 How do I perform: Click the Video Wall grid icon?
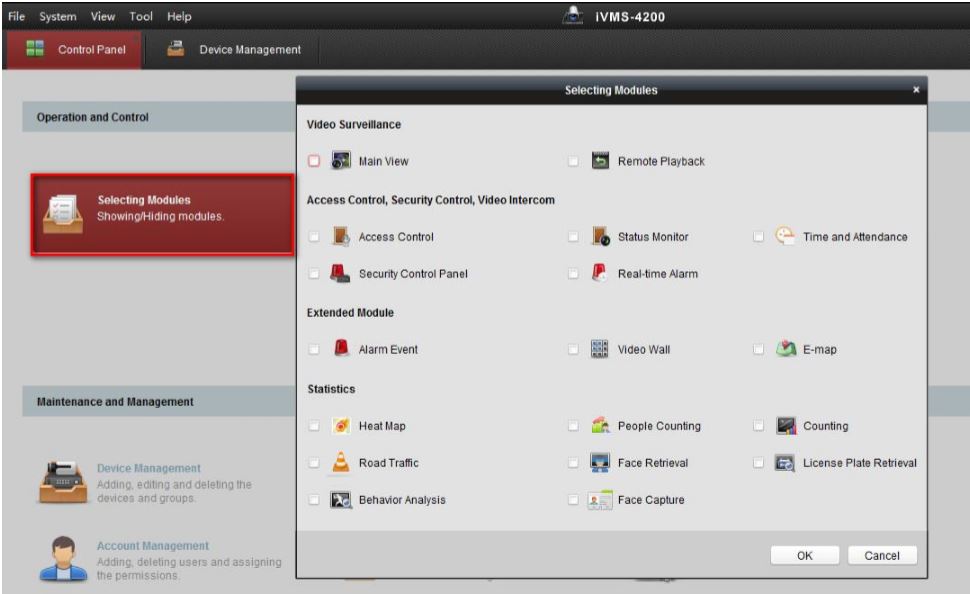599,348
